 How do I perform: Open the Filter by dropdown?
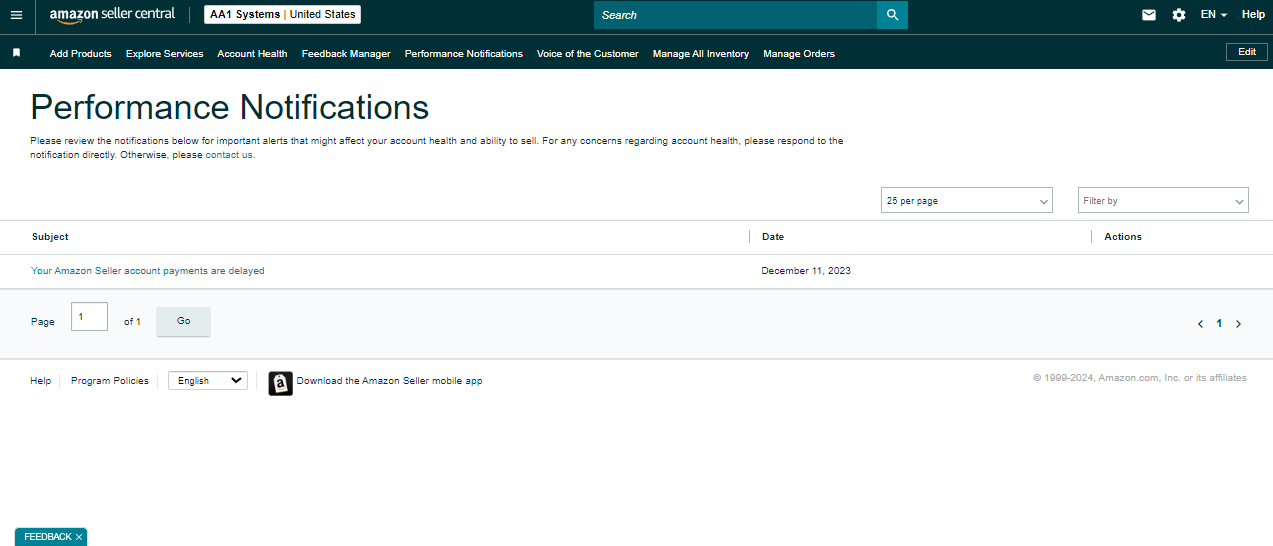click(1163, 200)
